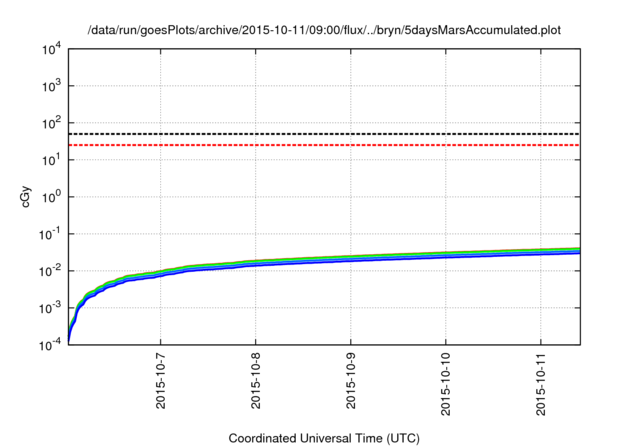Click the 10^-3 y-axis tick label
This screenshot has height=448, width=640.
[x=50, y=308]
